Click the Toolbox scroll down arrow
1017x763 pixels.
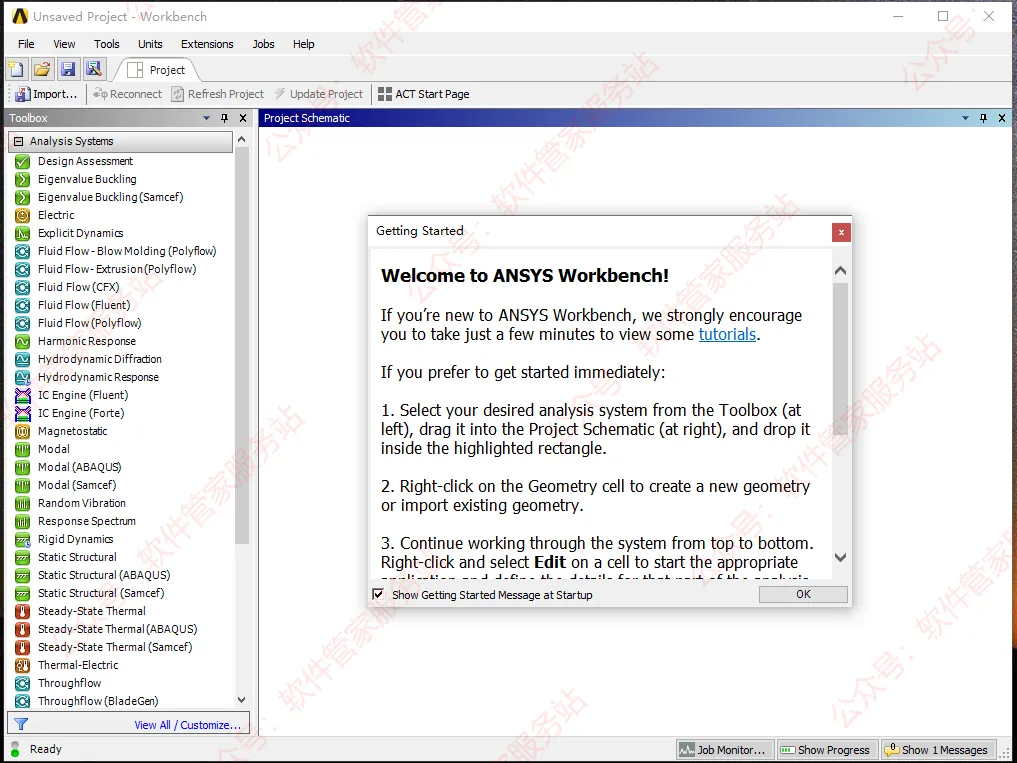(242, 700)
